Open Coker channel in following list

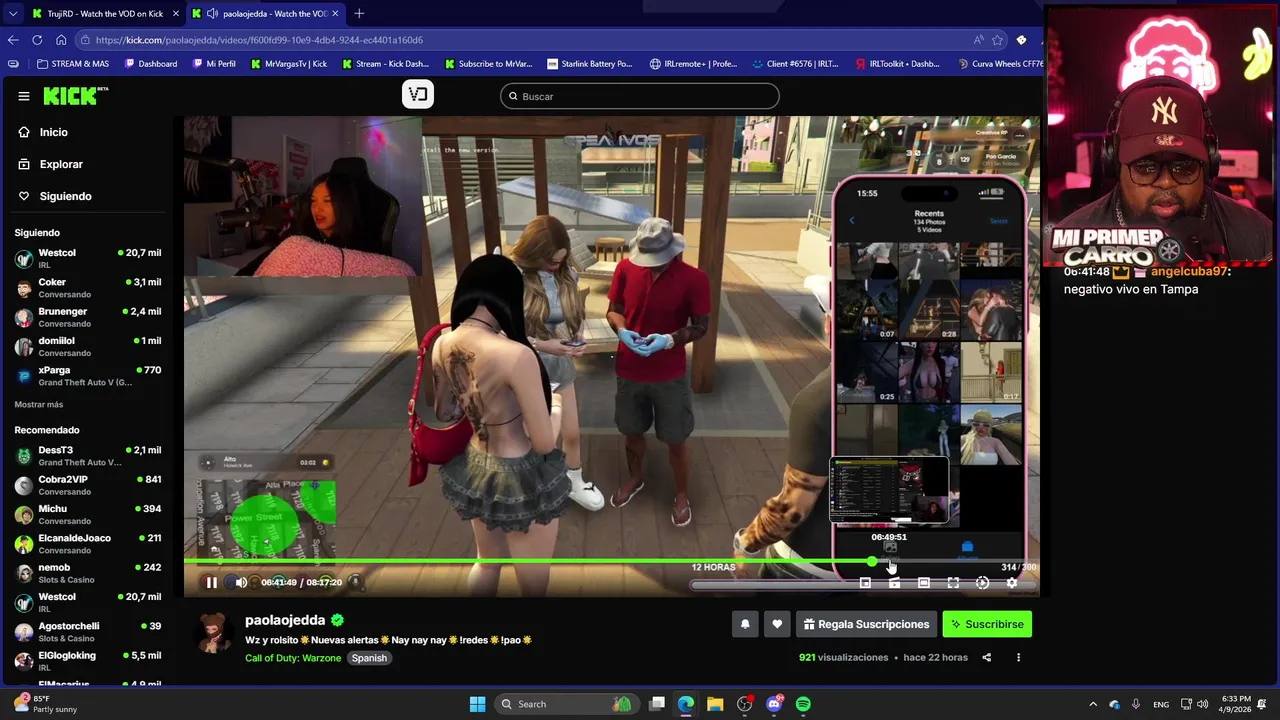[x=88, y=288]
